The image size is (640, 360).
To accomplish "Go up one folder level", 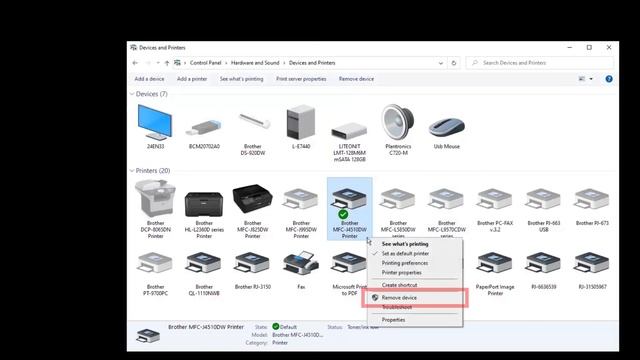I will 167,63.
